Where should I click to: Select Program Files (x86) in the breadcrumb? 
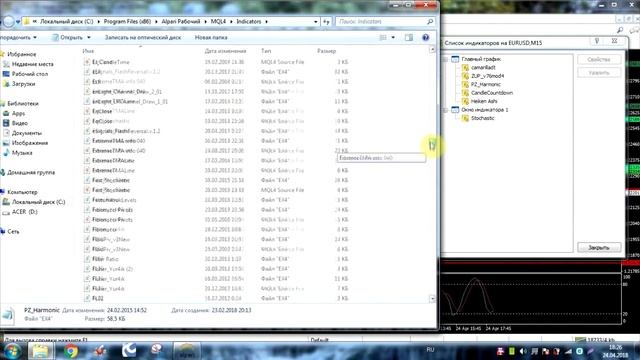[127, 22]
